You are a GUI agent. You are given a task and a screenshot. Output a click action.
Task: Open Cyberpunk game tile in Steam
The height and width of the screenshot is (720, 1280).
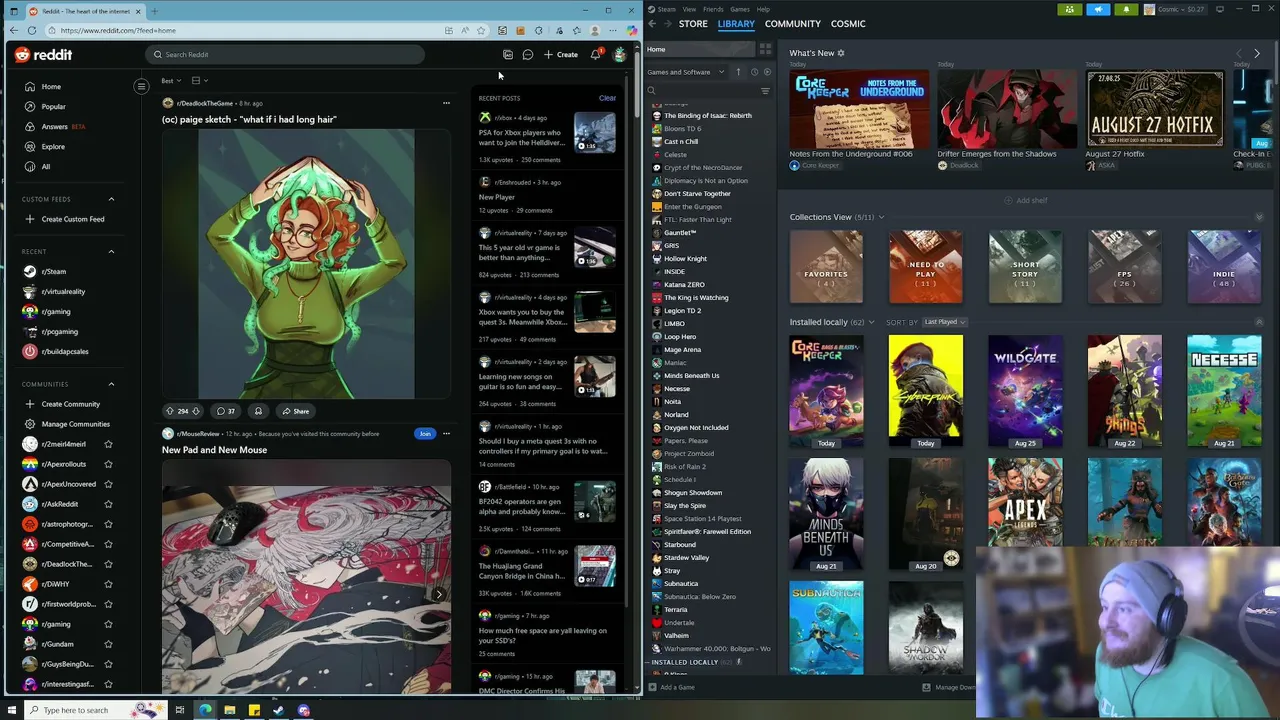(925, 391)
